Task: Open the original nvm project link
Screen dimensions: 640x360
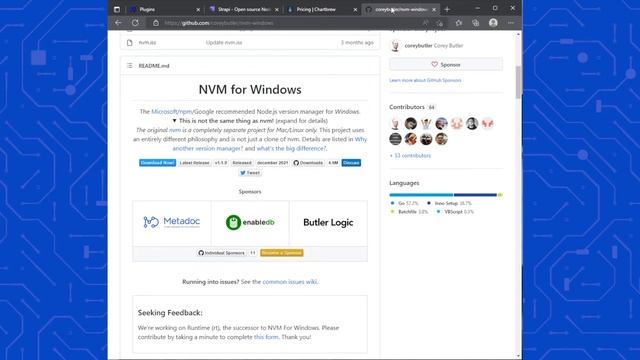Action: (175, 130)
